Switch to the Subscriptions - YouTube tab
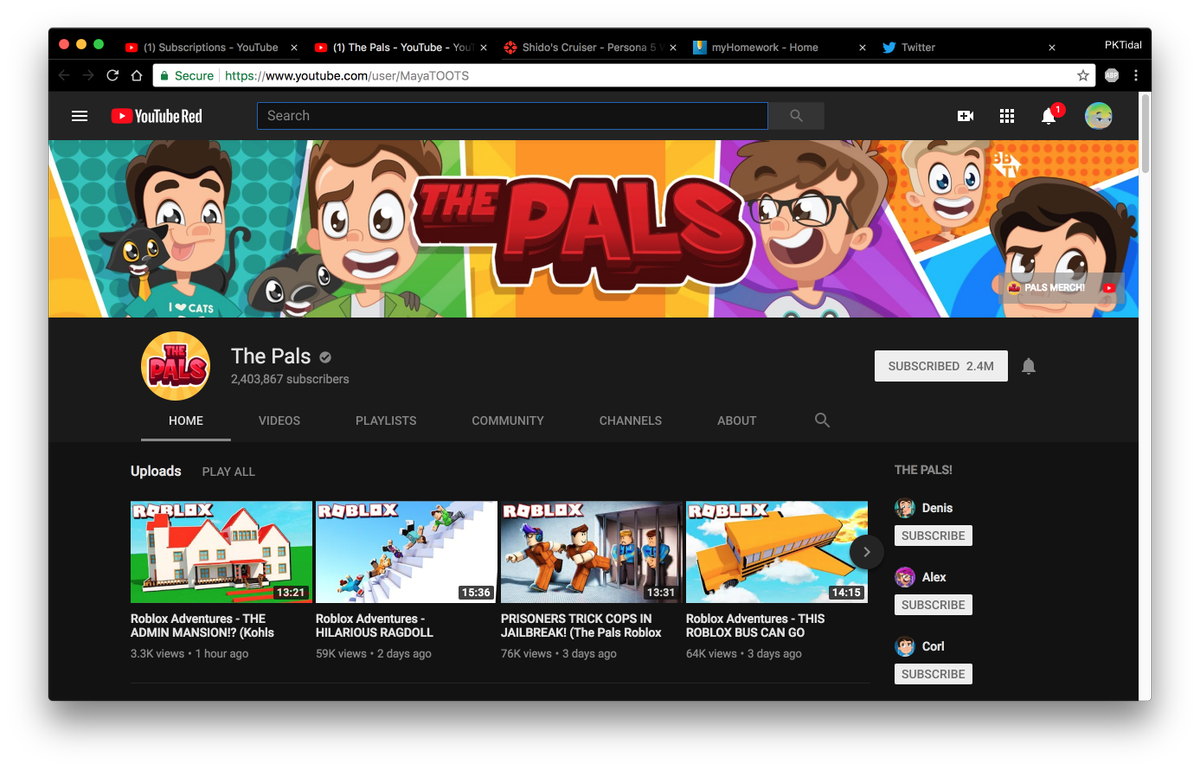This screenshot has height=770, width=1200. (208, 47)
